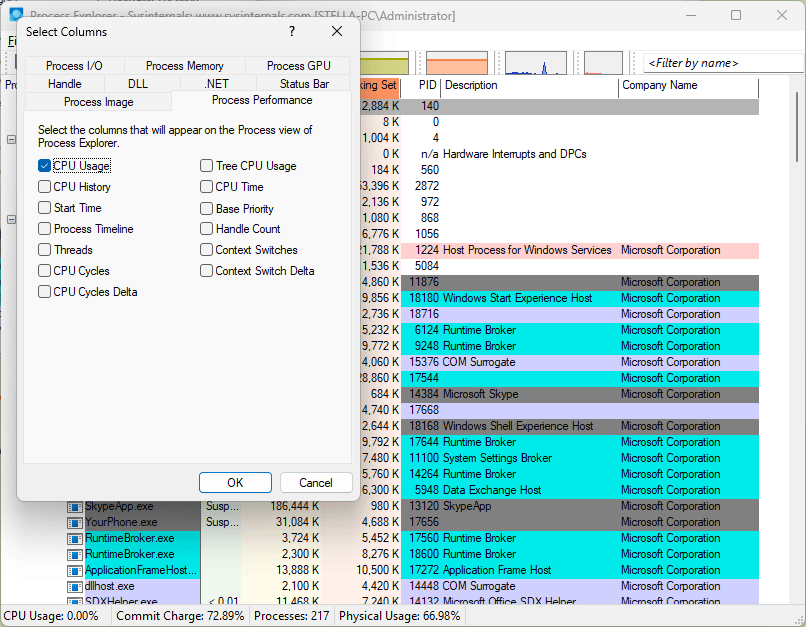Dismiss the dialog with Cancel
Screen dimensions: 806x627
point(316,482)
